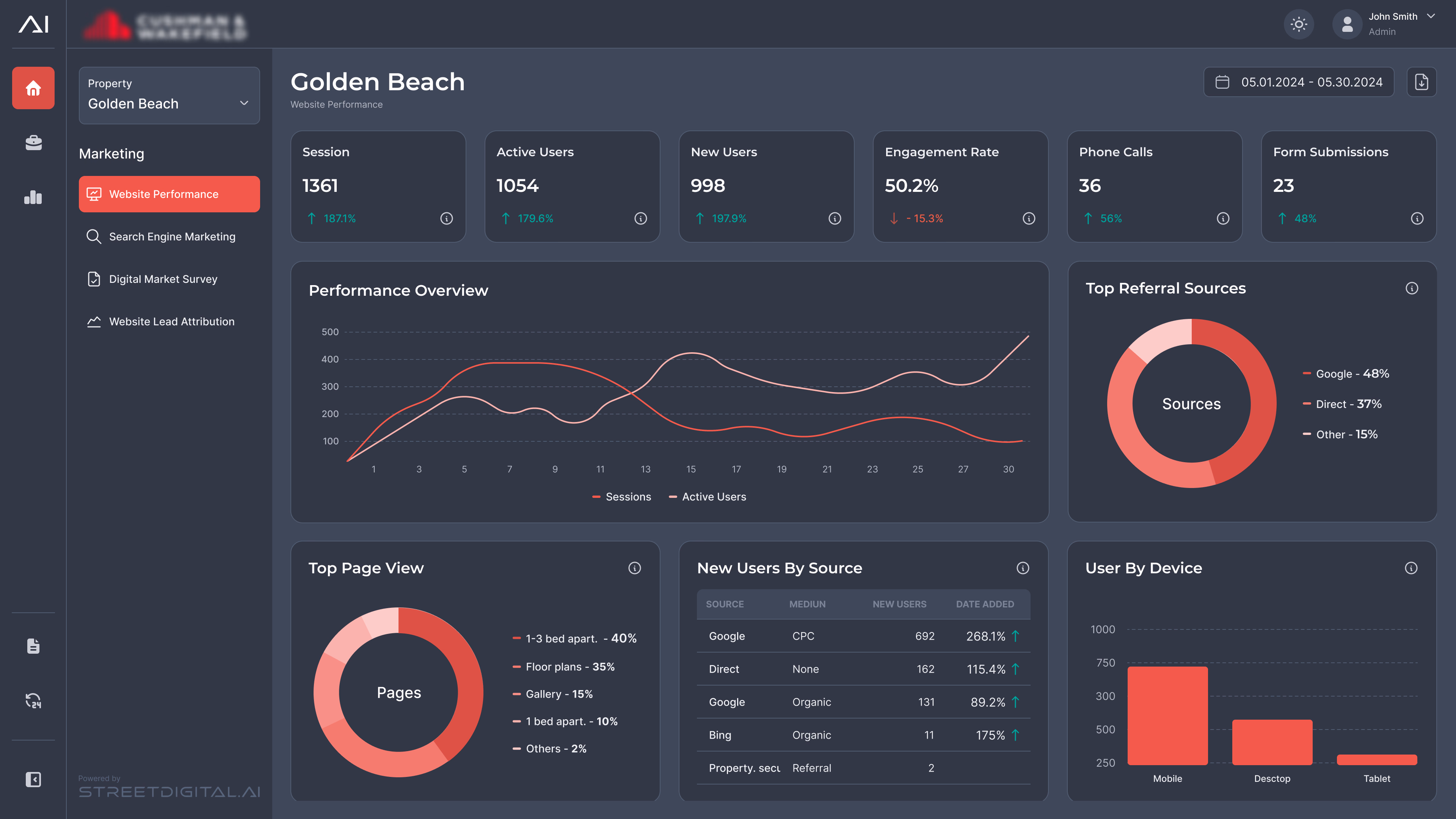
Task: Click the 24-hour refresh sidebar icon
Action: (33, 701)
